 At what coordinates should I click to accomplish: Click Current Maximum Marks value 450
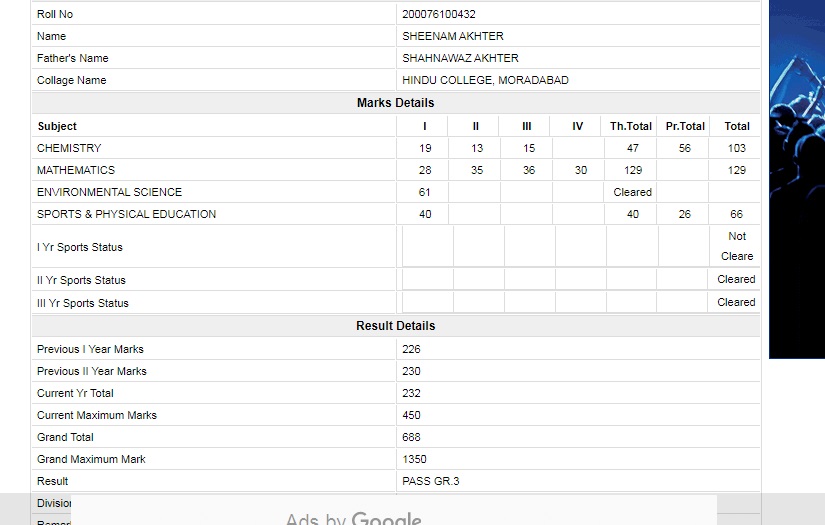coord(411,416)
